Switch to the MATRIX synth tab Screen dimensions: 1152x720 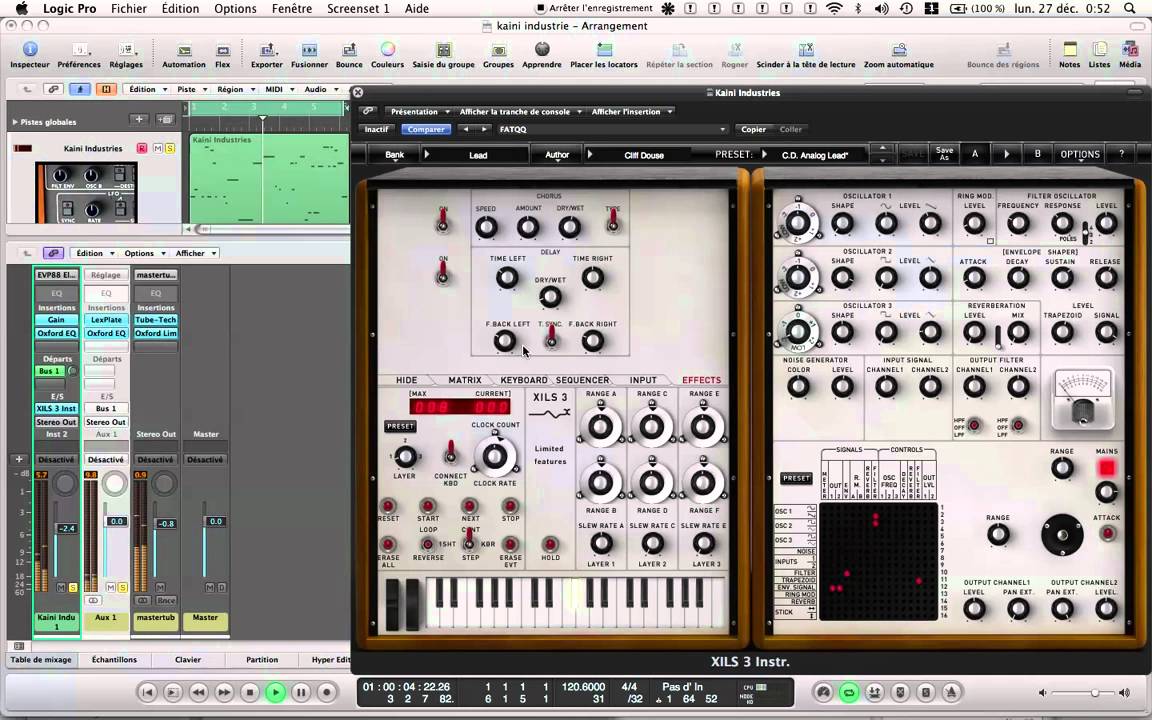[465, 380]
